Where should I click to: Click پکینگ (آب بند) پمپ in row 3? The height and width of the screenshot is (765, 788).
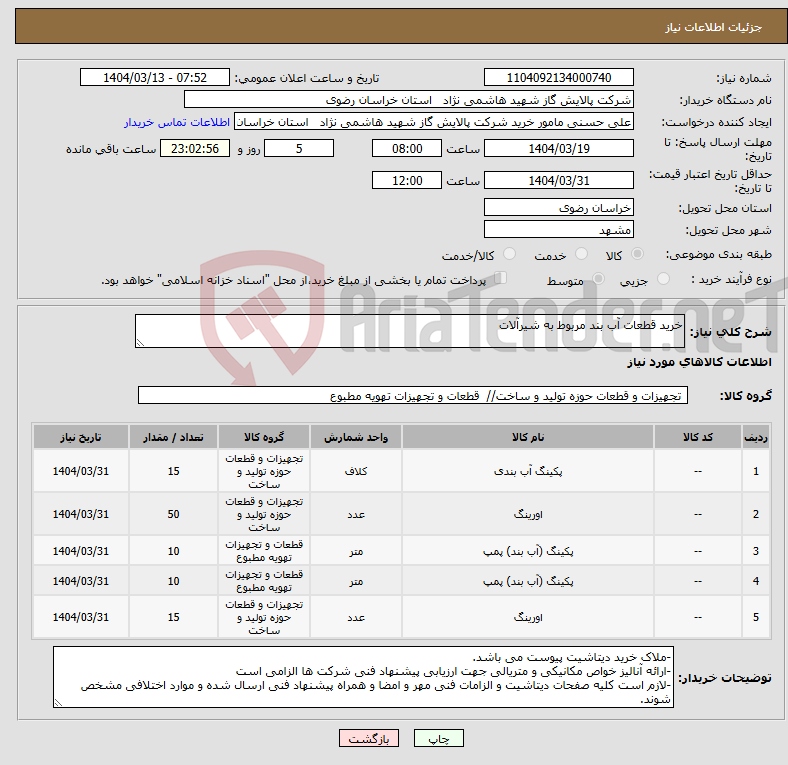[x=528, y=551]
